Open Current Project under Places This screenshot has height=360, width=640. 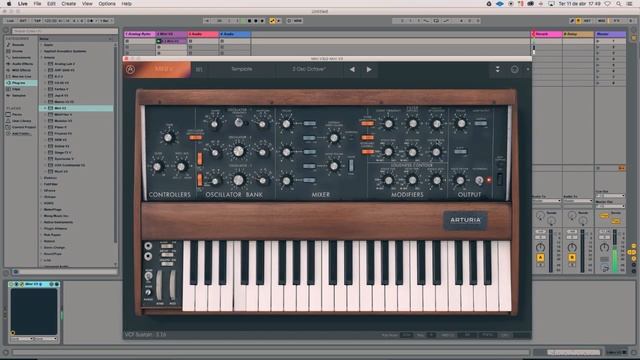pyautogui.click(x=23, y=127)
